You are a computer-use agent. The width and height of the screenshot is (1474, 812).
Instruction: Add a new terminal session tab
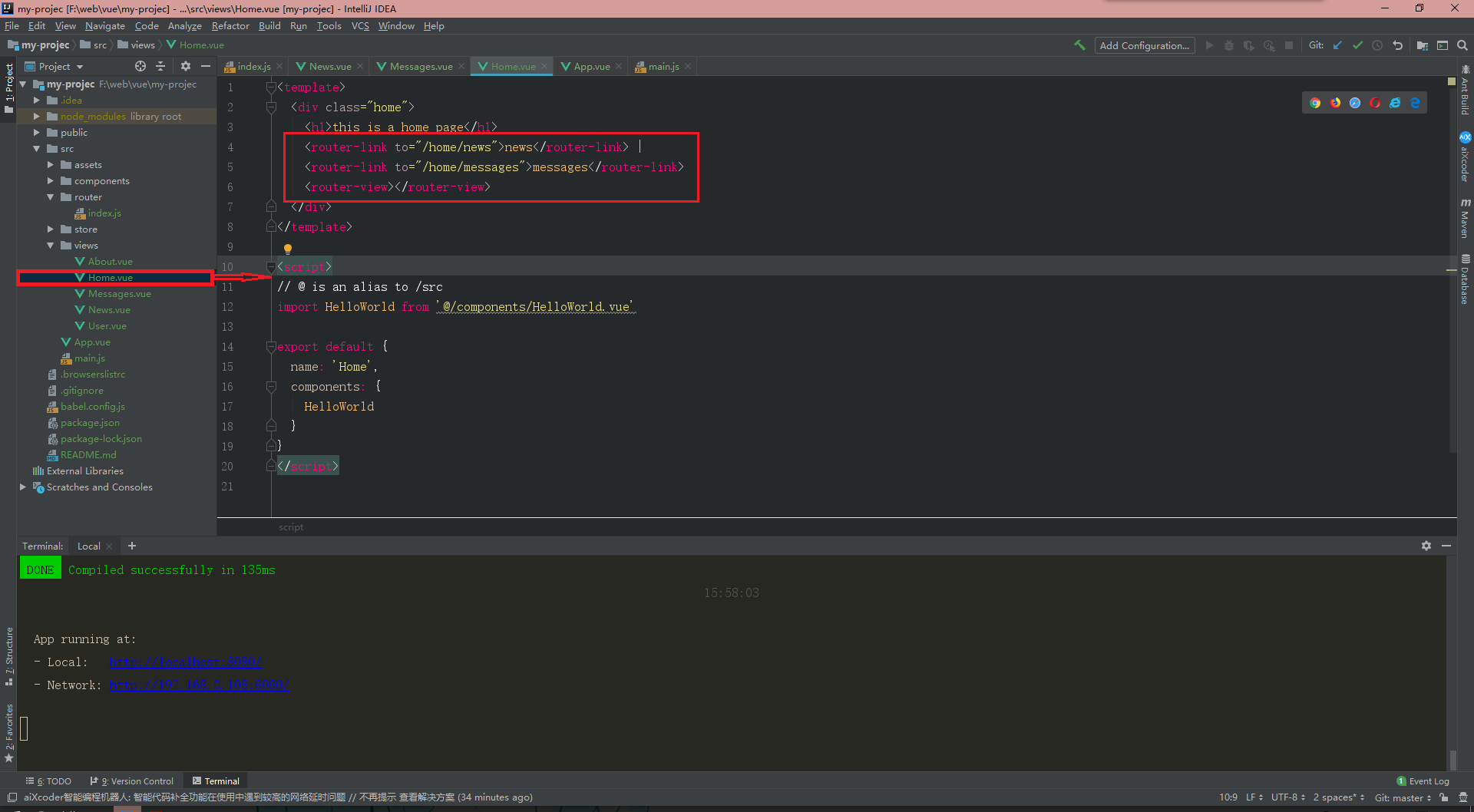[x=132, y=546]
